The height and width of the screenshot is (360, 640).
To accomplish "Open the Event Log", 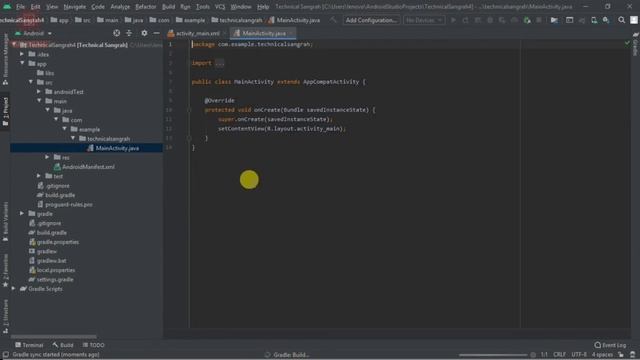I will [x=610, y=345].
